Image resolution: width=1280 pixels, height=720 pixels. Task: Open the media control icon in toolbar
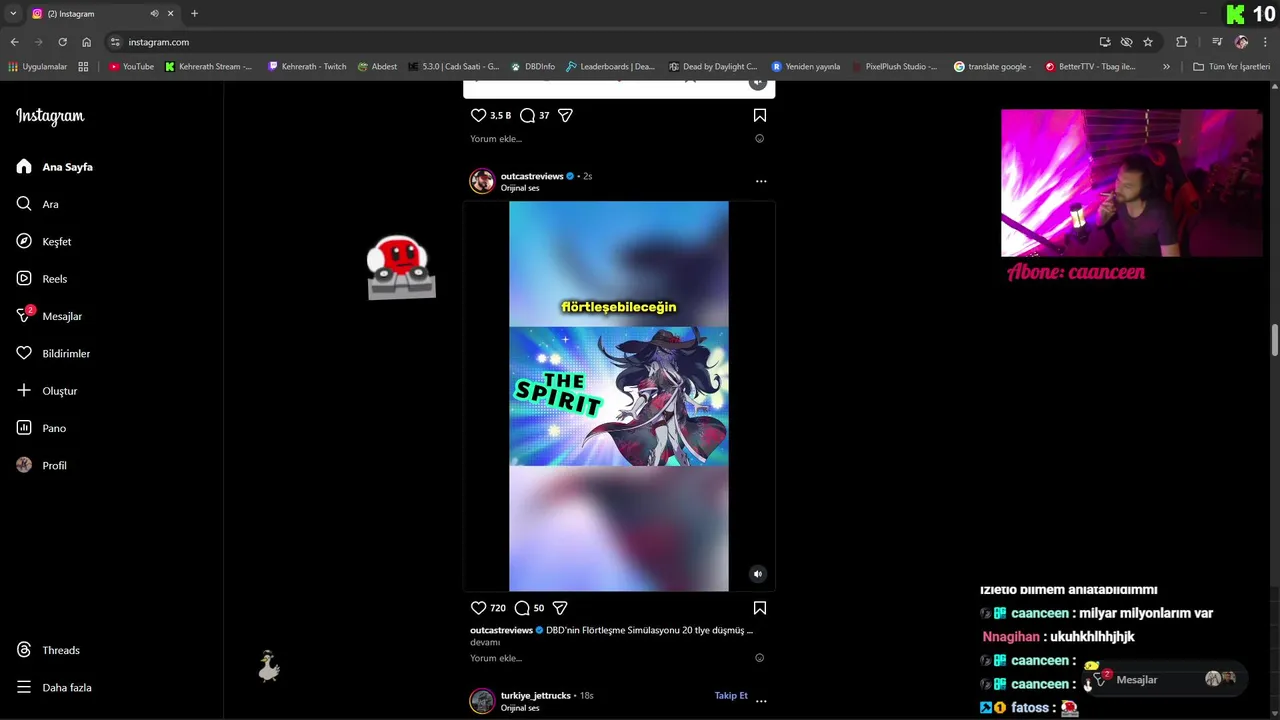[x=1217, y=42]
